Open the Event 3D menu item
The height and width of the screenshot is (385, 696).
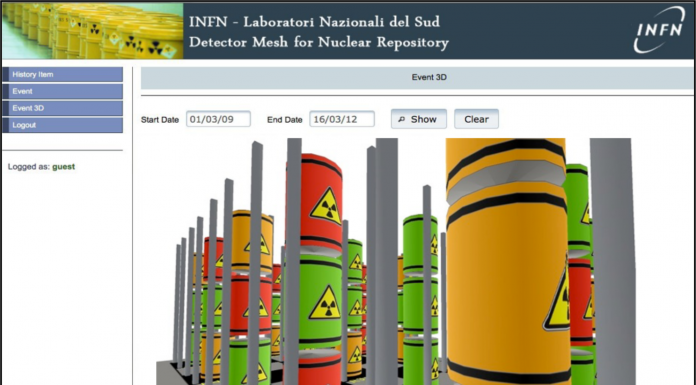pyautogui.click(x=63, y=108)
